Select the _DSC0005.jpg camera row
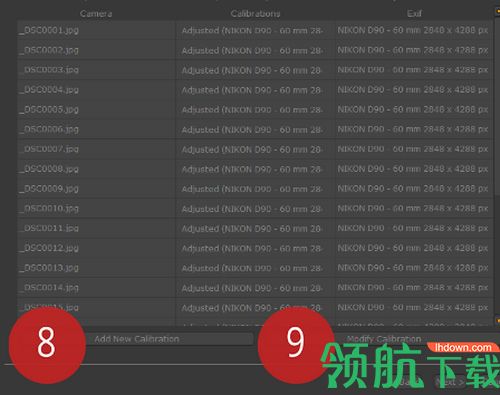This screenshot has width=500, height=395. point(96,109)
